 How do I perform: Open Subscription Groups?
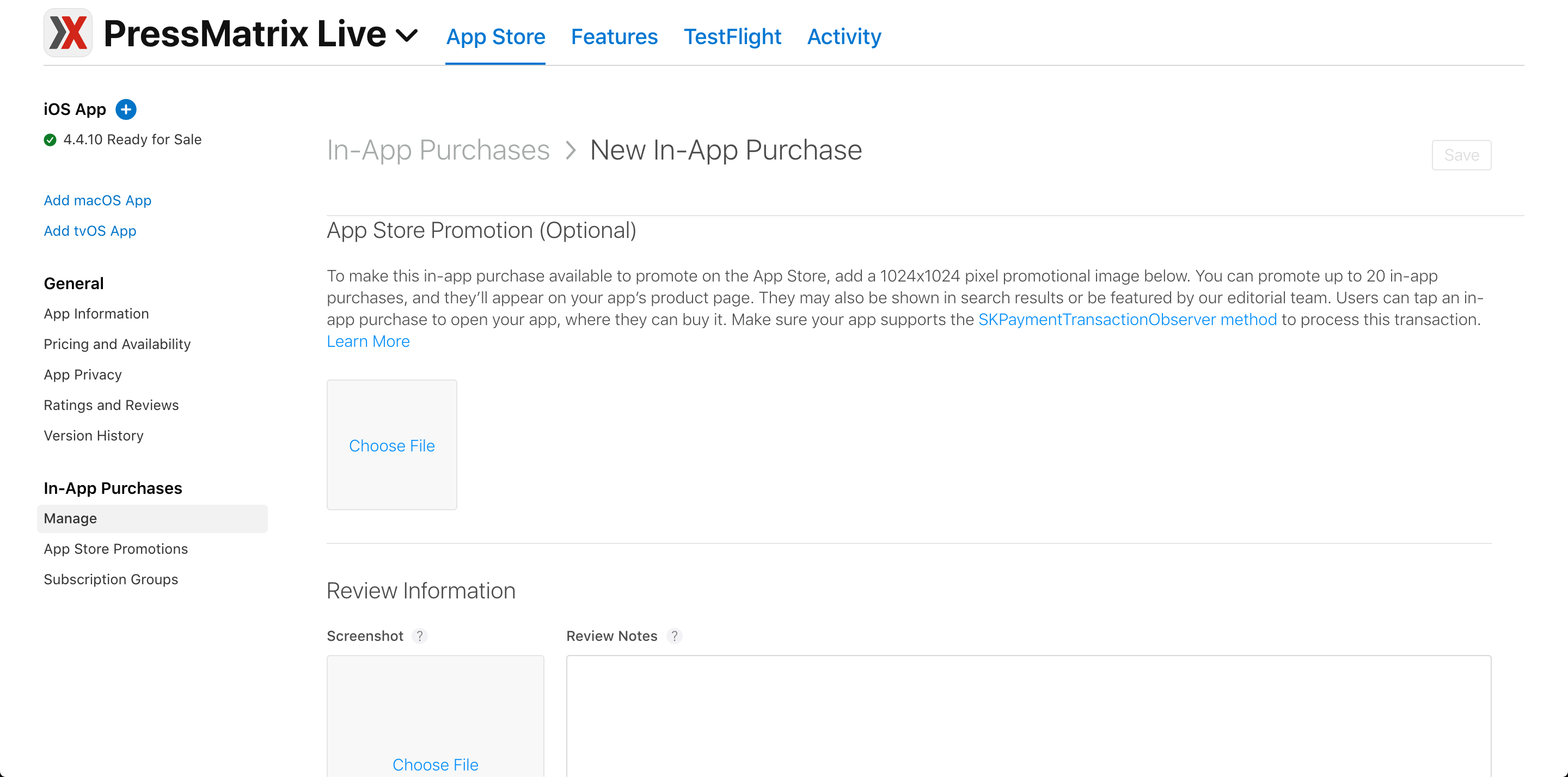(x=111, y=579)
